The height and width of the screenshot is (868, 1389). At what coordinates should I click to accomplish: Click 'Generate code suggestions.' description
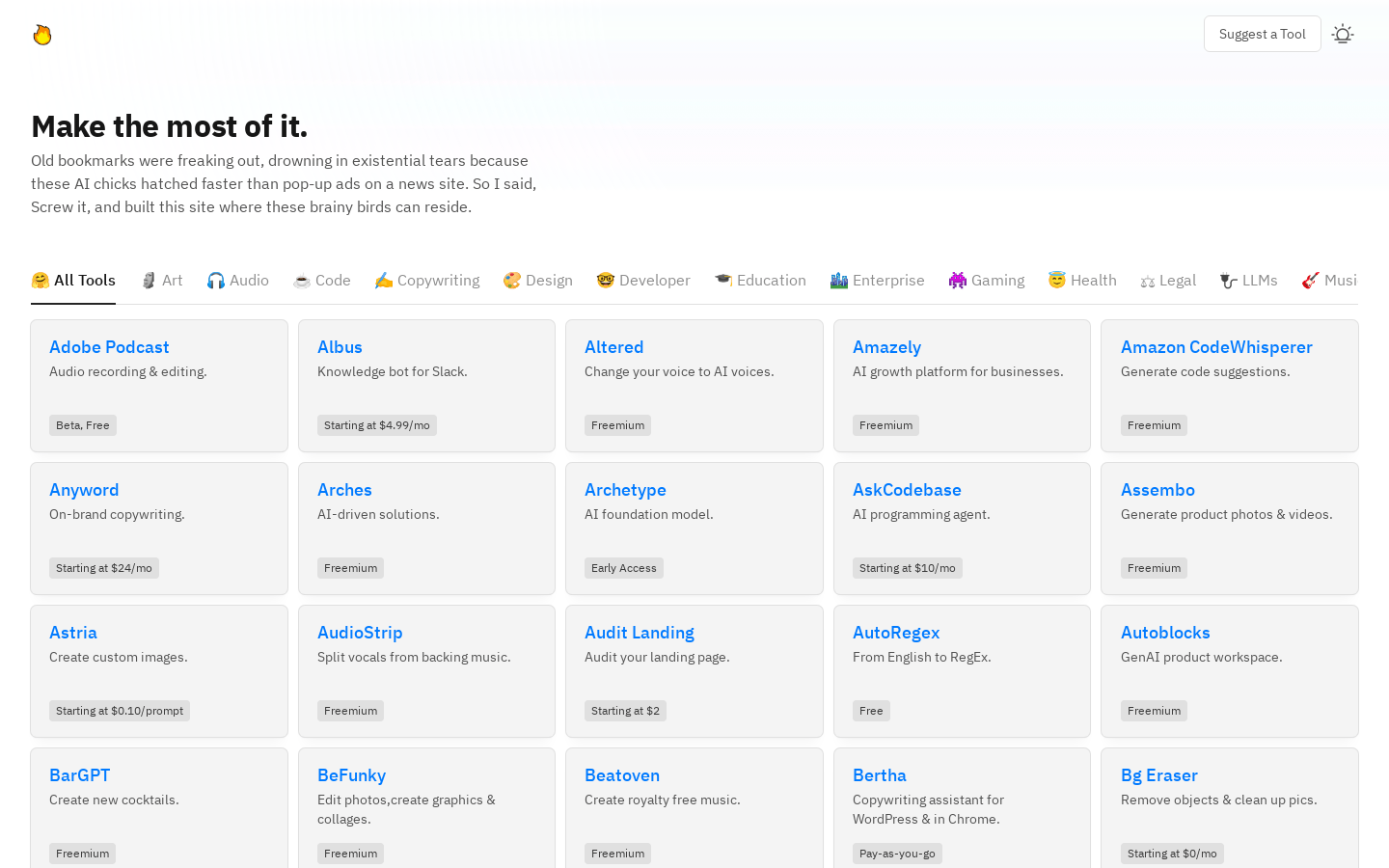point(1206,372)
